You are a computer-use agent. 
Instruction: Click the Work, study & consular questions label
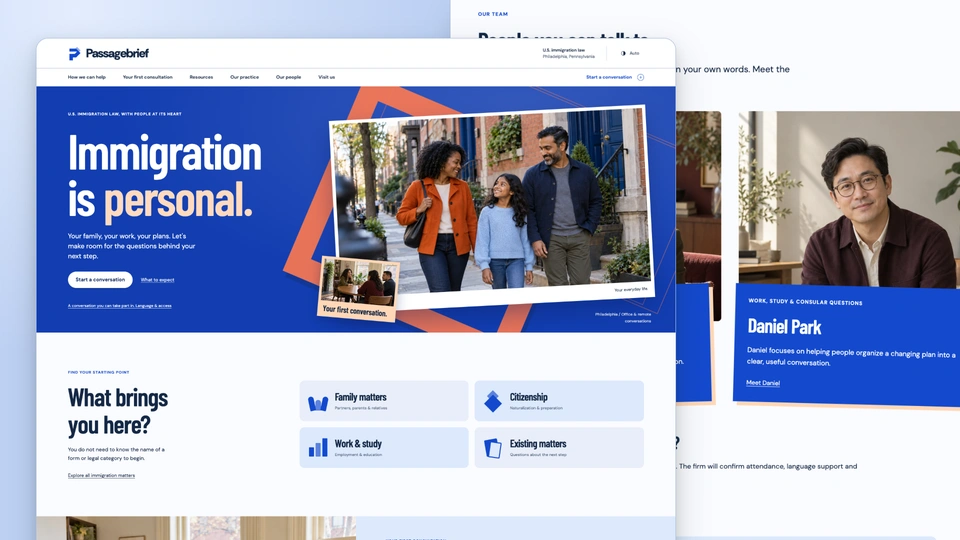[x=805, y=302]
